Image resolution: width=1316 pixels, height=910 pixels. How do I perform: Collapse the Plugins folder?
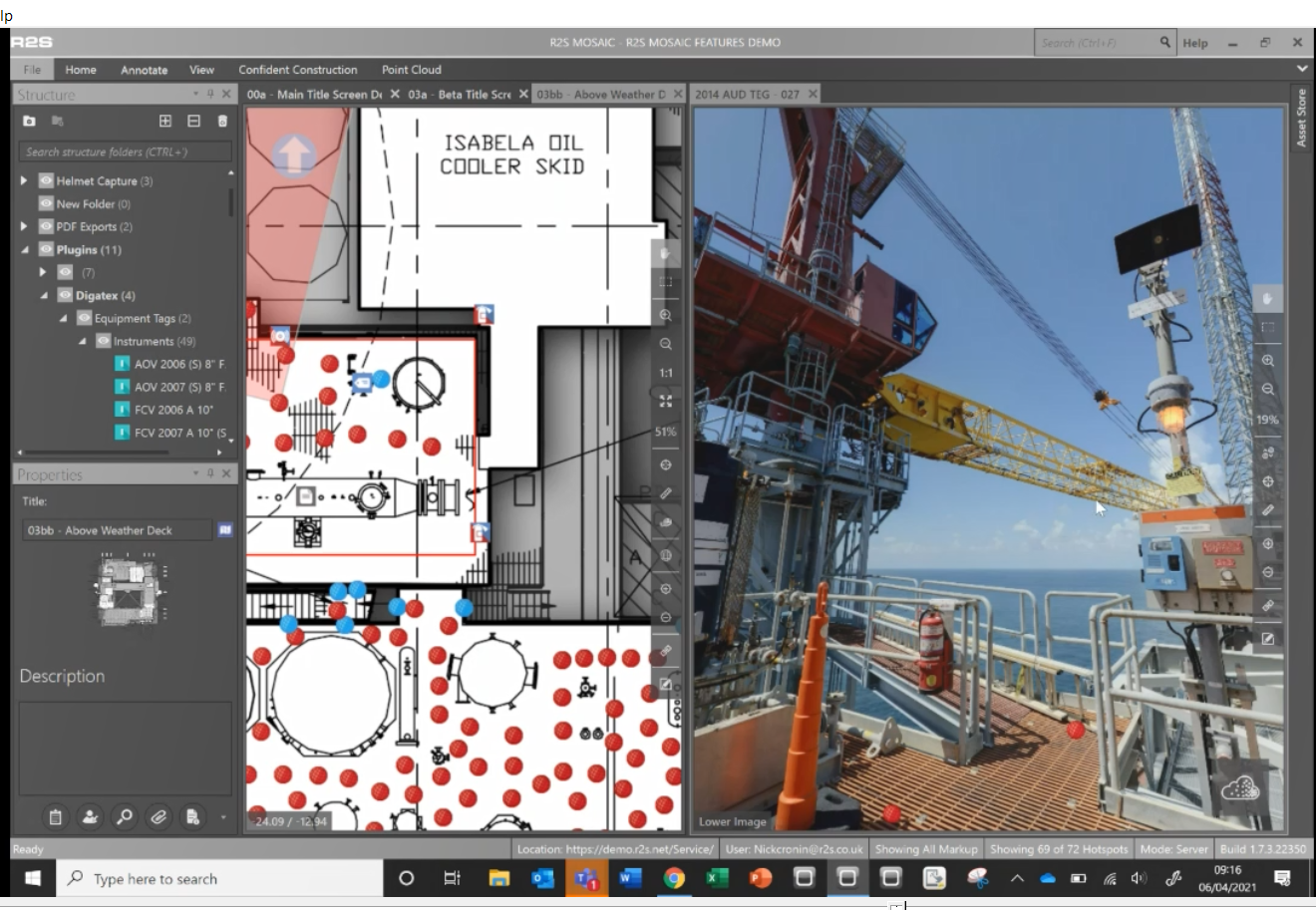coord(24,249)
